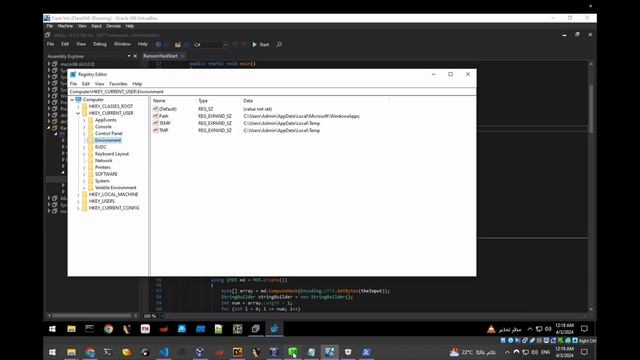The width and height of the screenshot is (640, 360).
Task: Select the mscorlib assembly in Assembly Explorer
Action: 77,64
